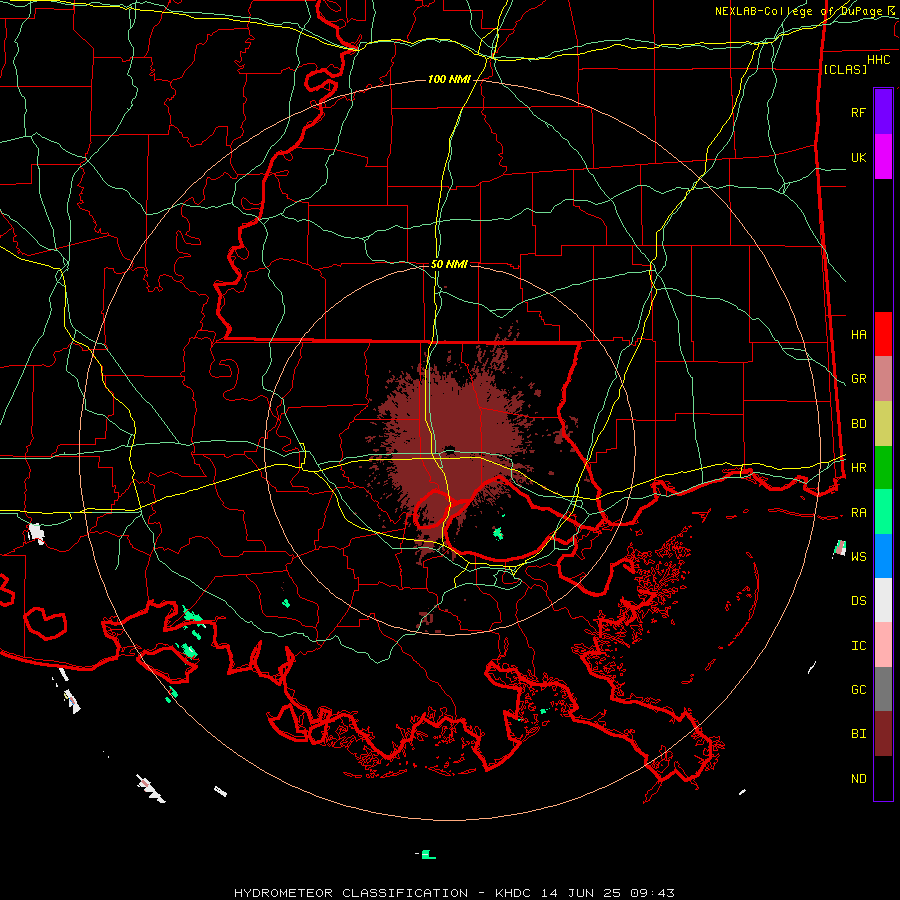The image size is (900, 900).
Task: Click the RF legend label
Action: [x=858, y=112]
